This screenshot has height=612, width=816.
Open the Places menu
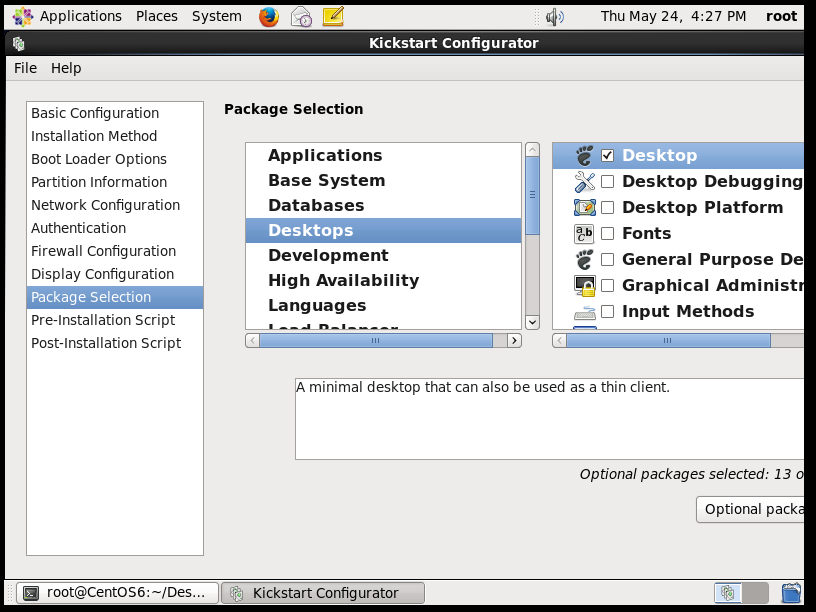157,16
